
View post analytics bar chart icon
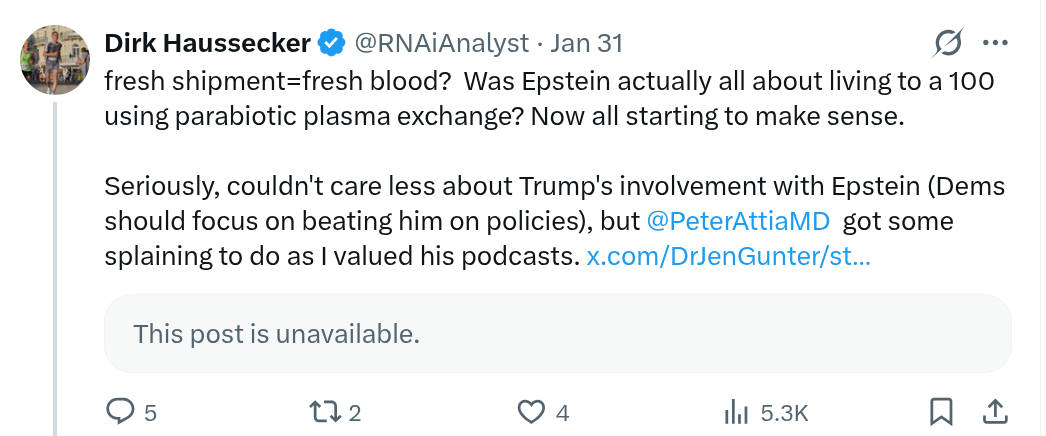pos(736,411)
